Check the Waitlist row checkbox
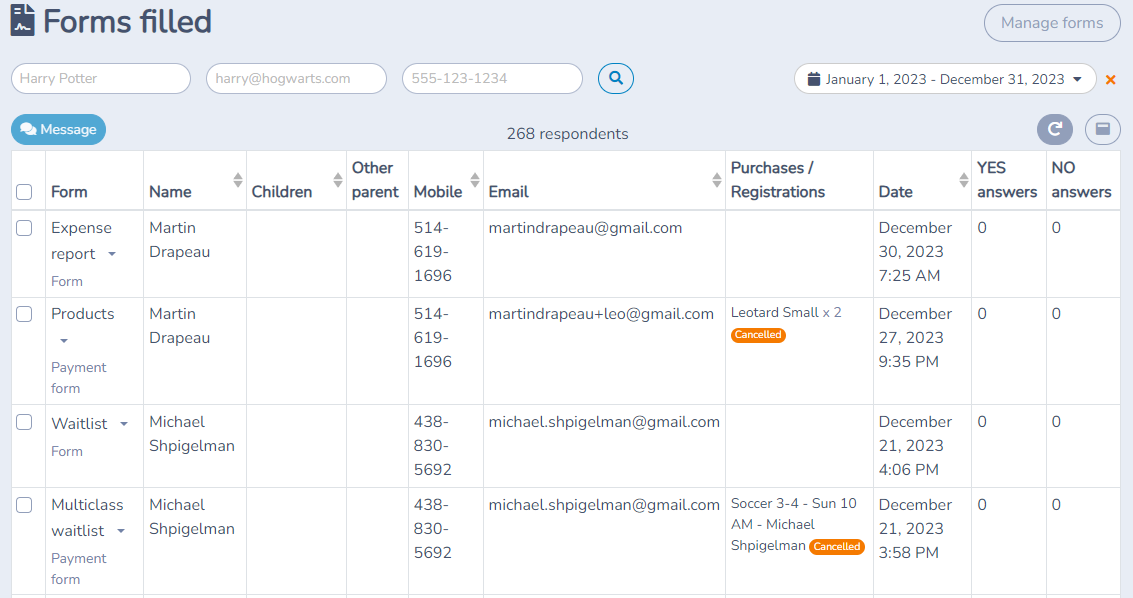Viewport: 1133px width, 598px height. [x=24, y=422]
